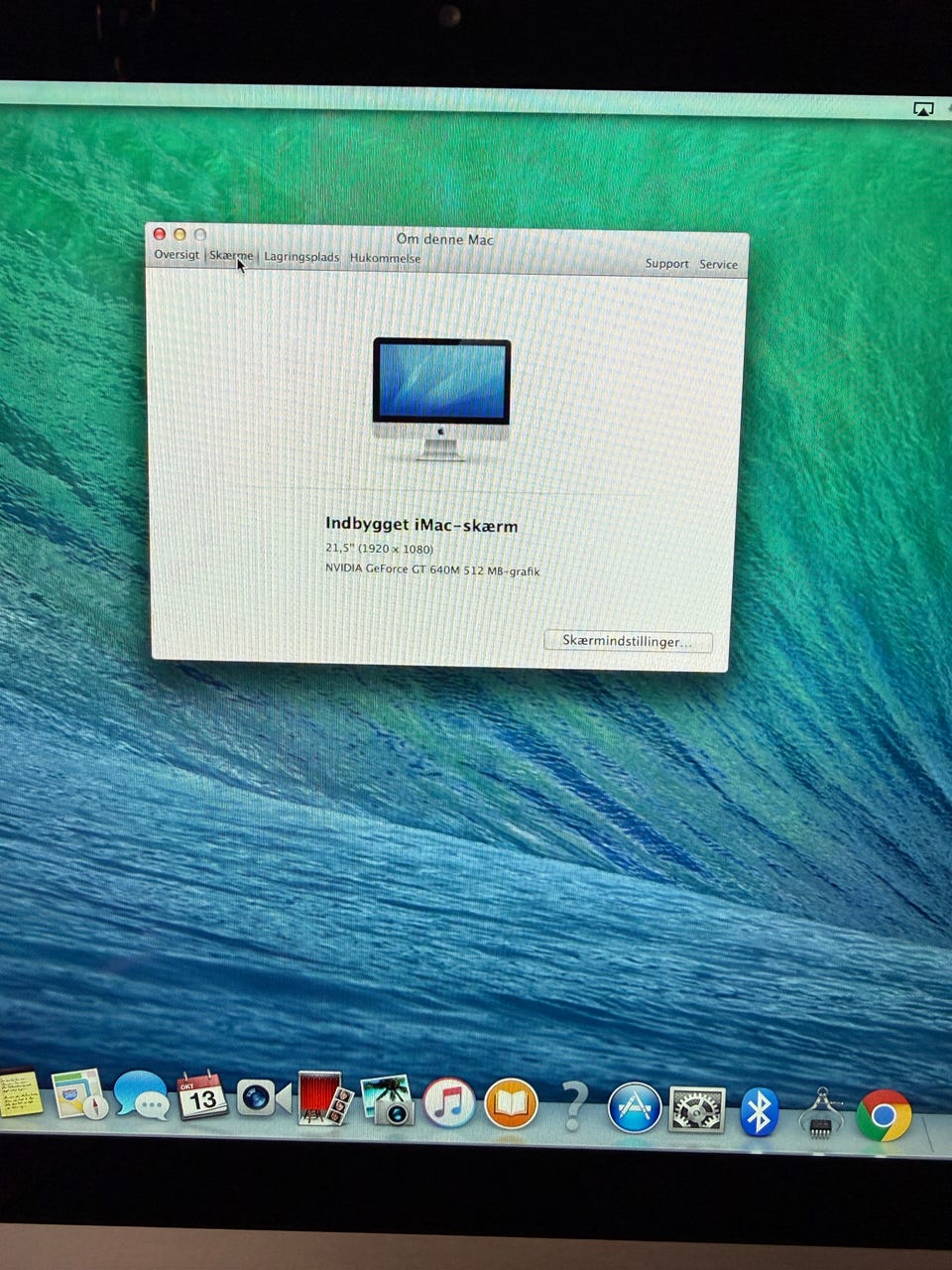Launch iPhoto from the Dock
Screen dimensions: 952x1270
pos(388,1100)
